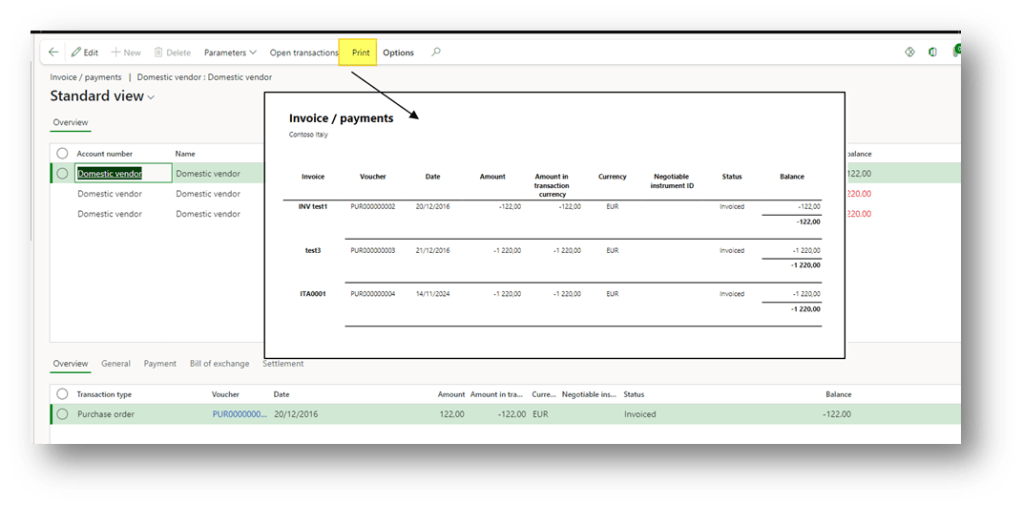Sort transactions by Status column header

[634, 394]
